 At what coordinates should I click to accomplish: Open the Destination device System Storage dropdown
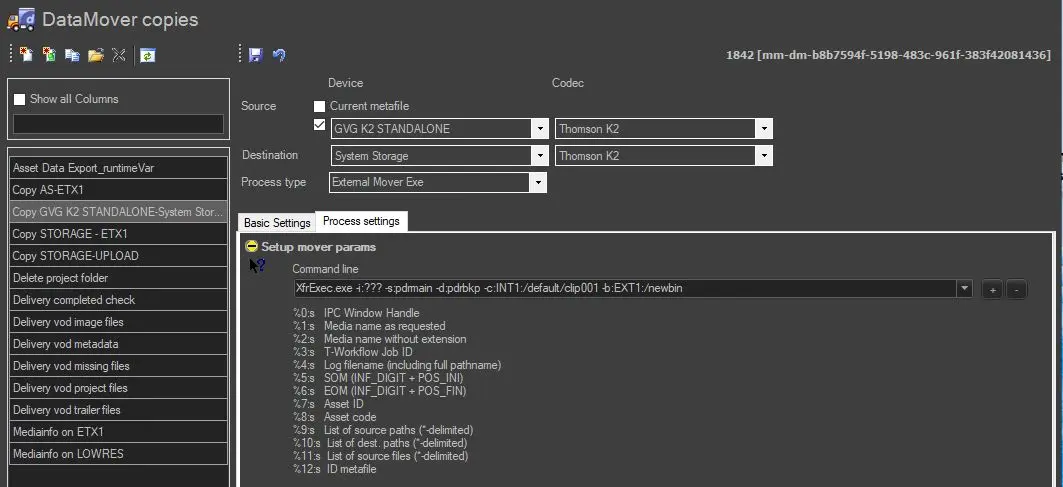539,156
